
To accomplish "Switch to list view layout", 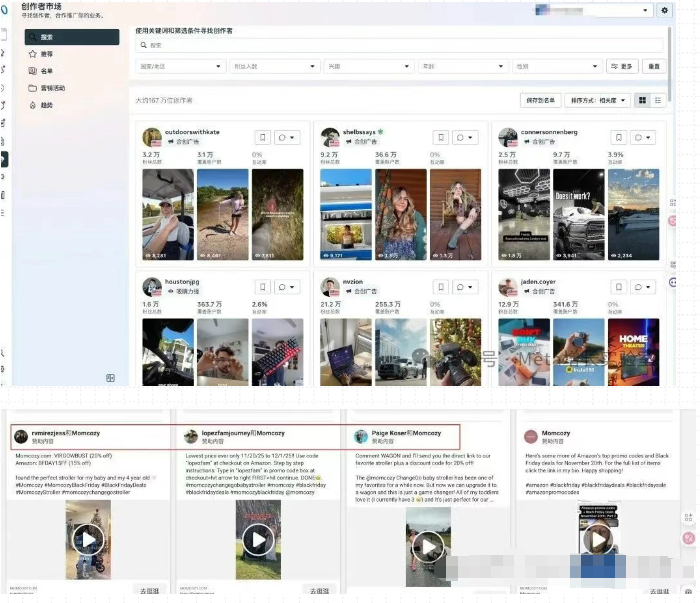I will pyautogui.click(x=657, y=100).
